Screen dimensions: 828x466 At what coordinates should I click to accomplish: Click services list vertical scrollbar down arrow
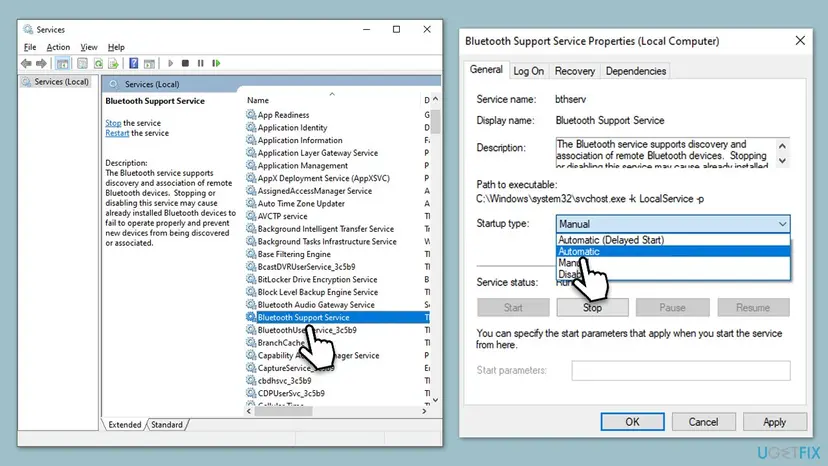(x=435, y=400)
